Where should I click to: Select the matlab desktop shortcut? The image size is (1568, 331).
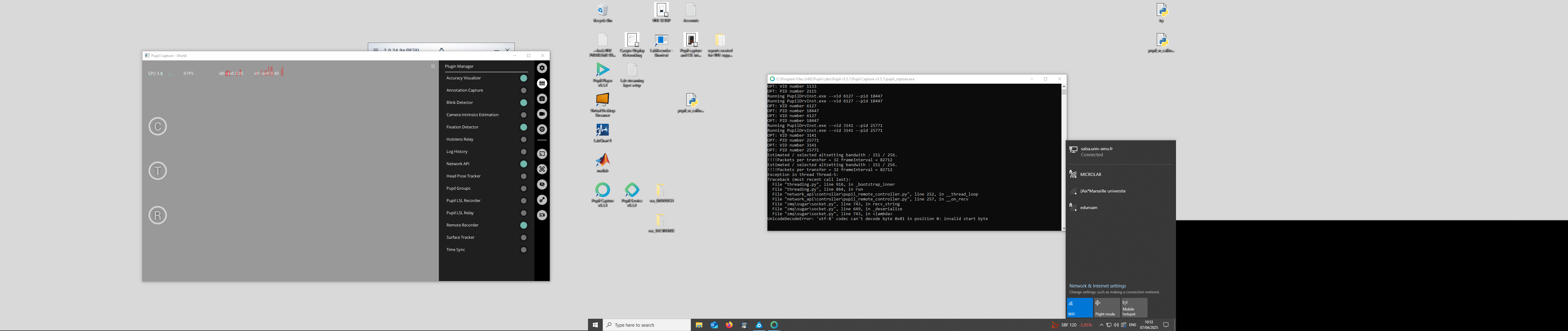tap(603, 163)
